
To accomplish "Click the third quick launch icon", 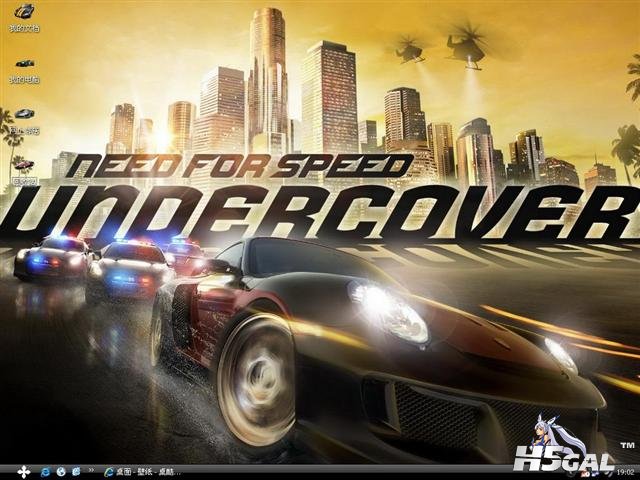I will click(x=76, y=472).
